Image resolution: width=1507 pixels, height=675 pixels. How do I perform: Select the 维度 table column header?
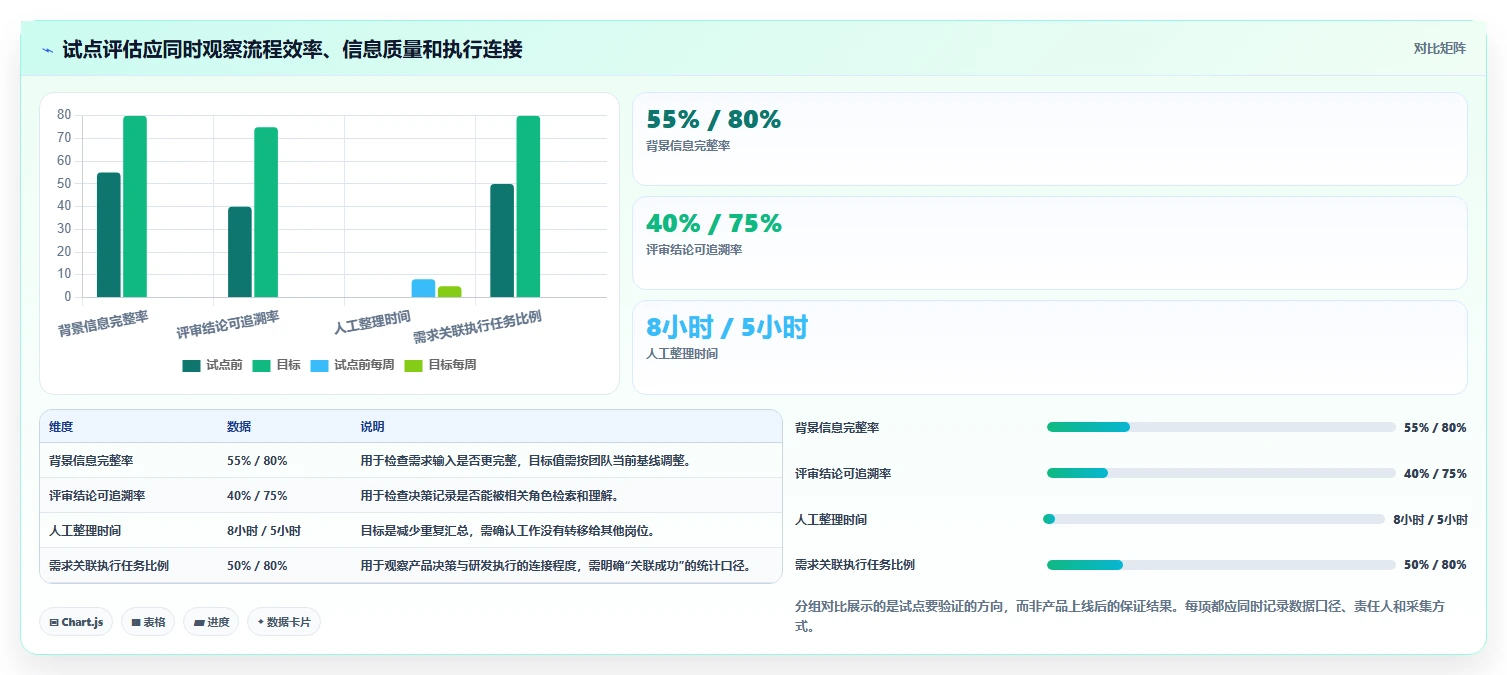61,427
